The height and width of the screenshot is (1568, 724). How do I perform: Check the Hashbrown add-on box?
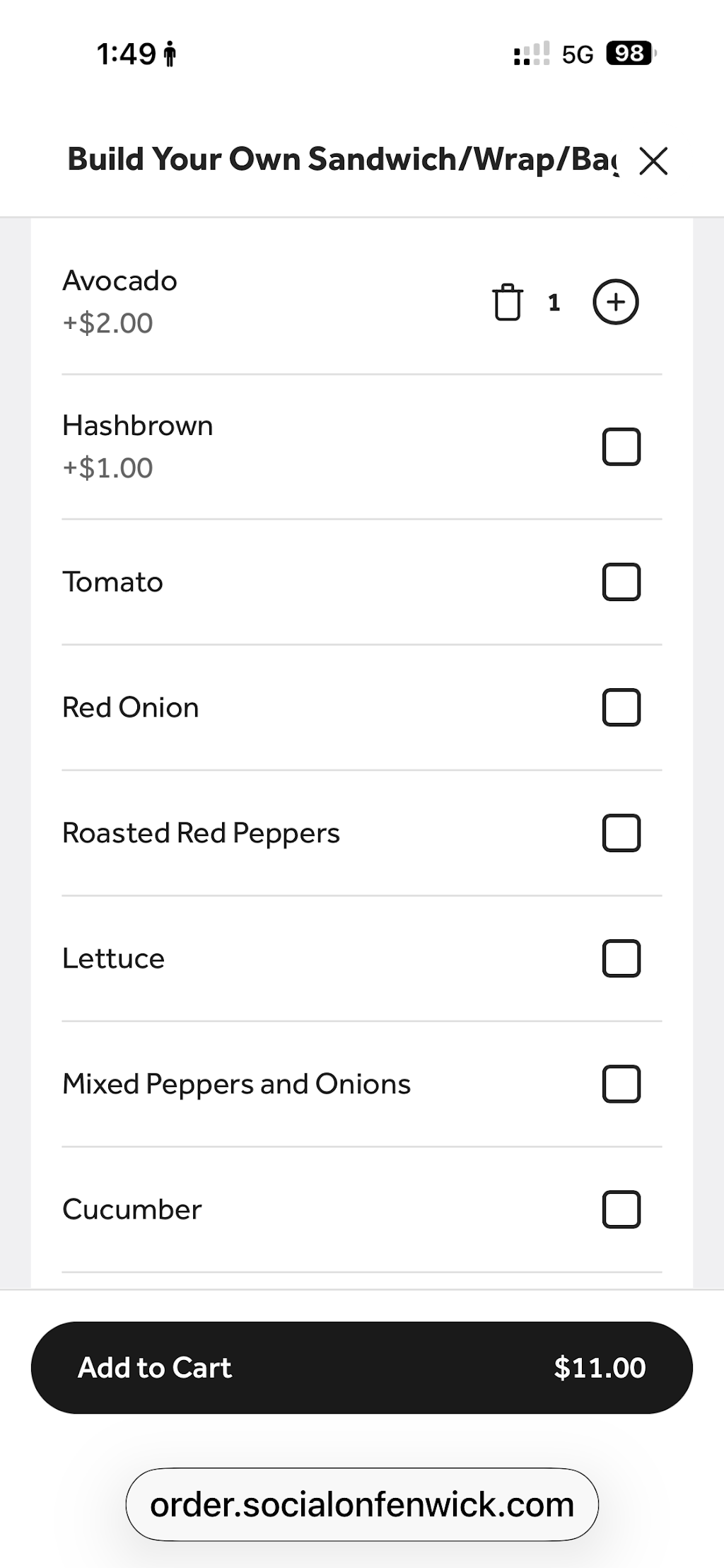[x=621, y=446]
